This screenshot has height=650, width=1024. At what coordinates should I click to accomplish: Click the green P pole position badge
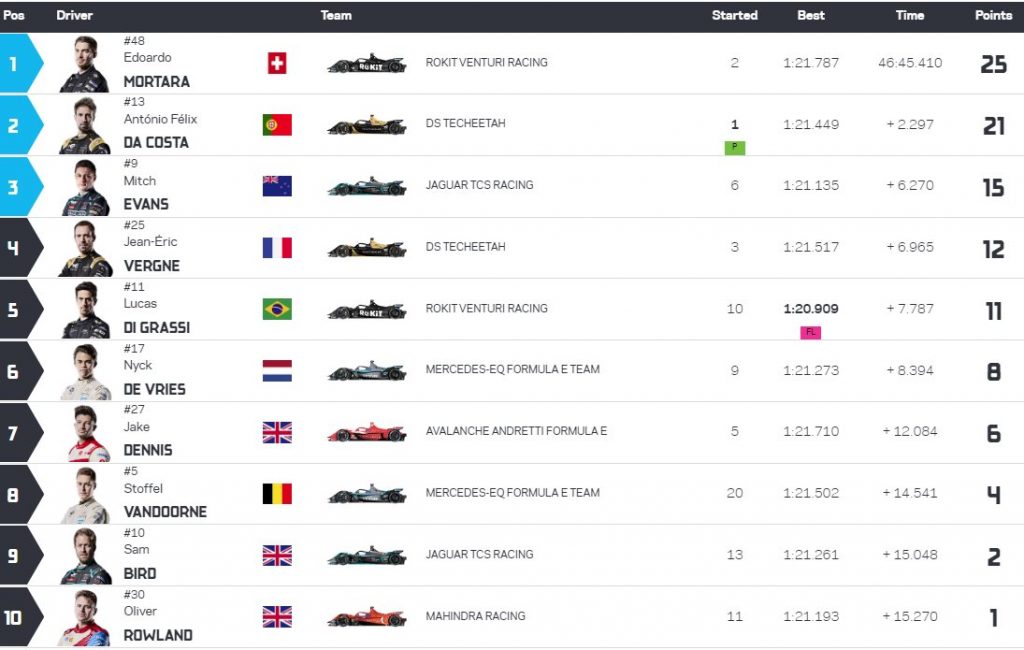coord(735,148)
